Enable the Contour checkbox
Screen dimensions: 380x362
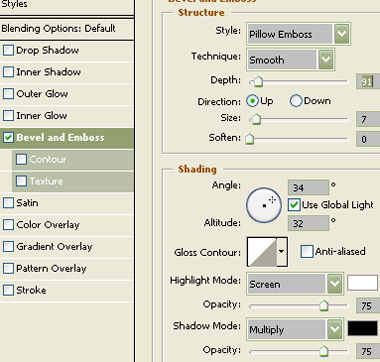(21, 159)
